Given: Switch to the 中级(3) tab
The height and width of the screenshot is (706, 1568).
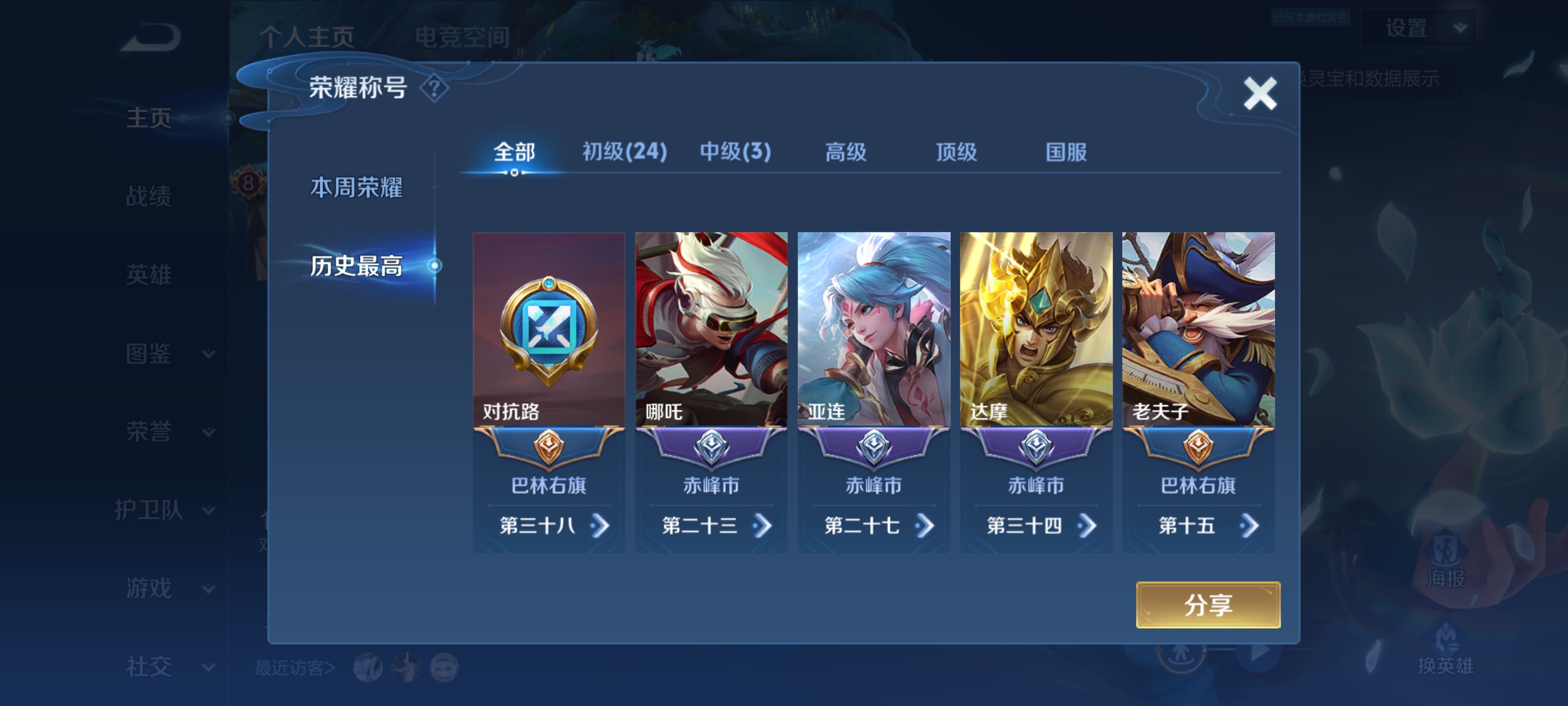Looking at the screenshot, I should (x=735, y=152).
